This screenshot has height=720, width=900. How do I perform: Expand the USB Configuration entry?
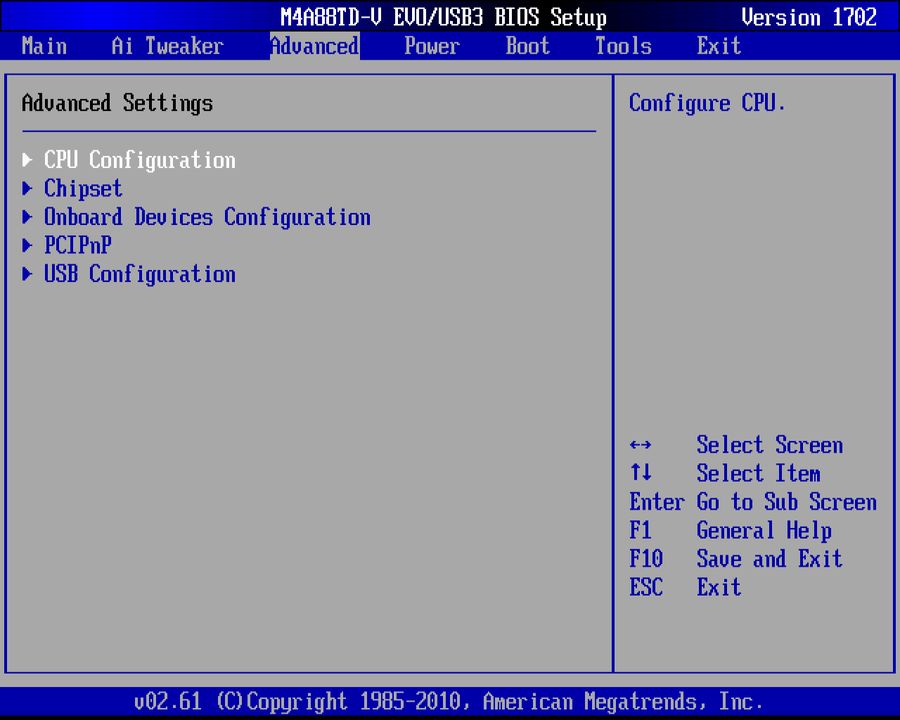(x=139, y=274)
